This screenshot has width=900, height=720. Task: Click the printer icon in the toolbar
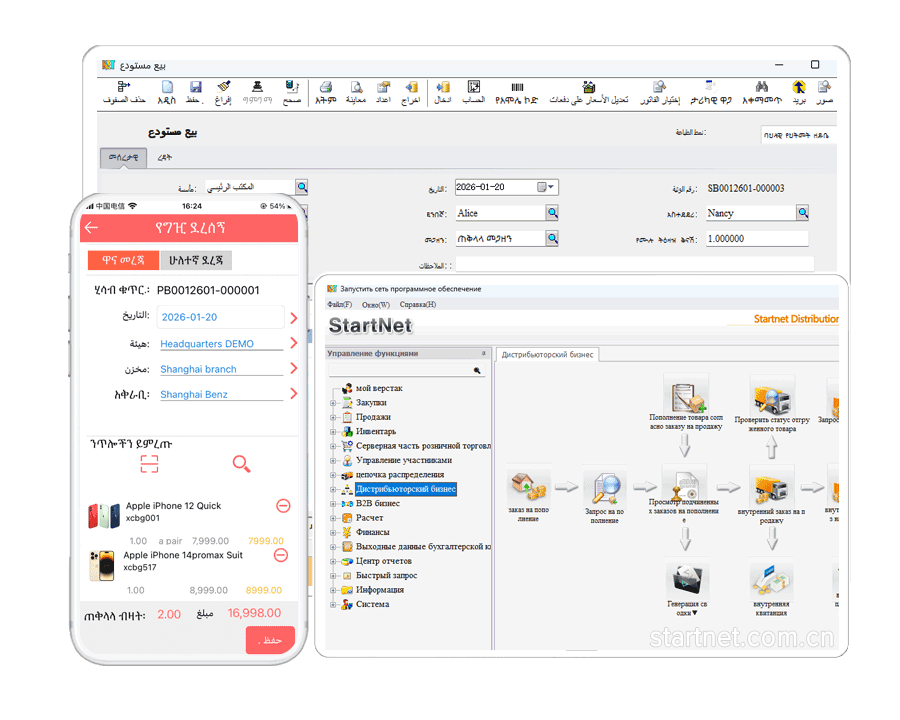tap(325, 88)
